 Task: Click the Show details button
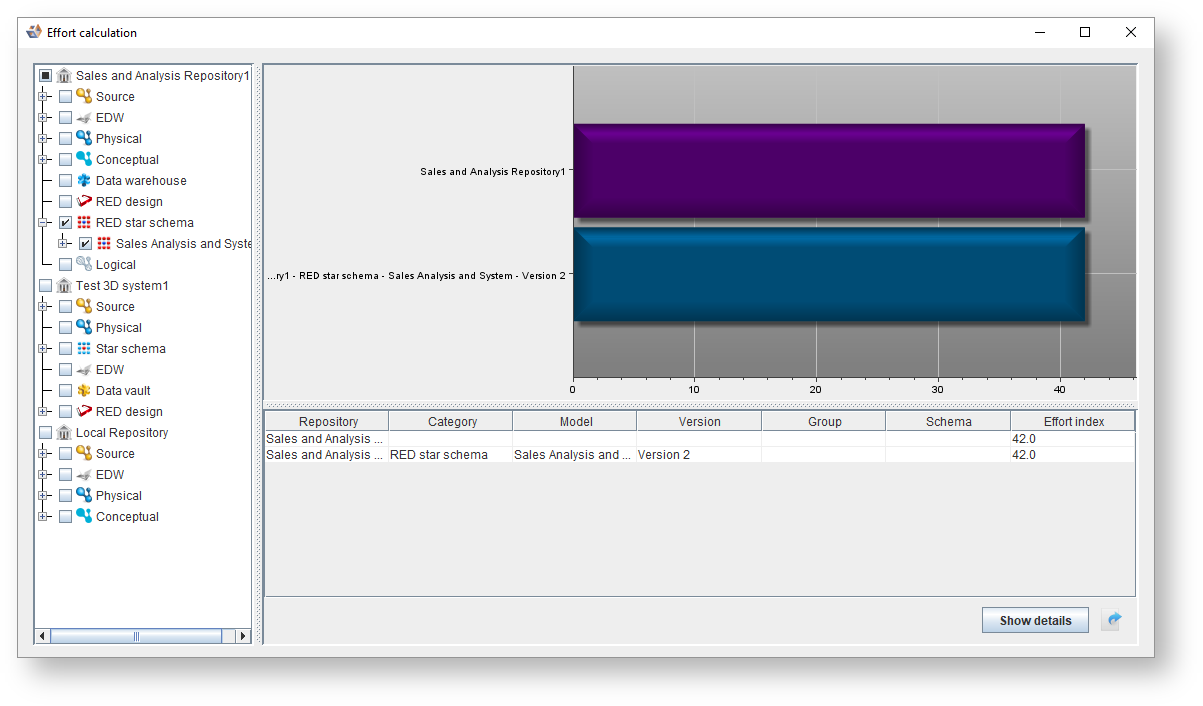pos(1035,620)
